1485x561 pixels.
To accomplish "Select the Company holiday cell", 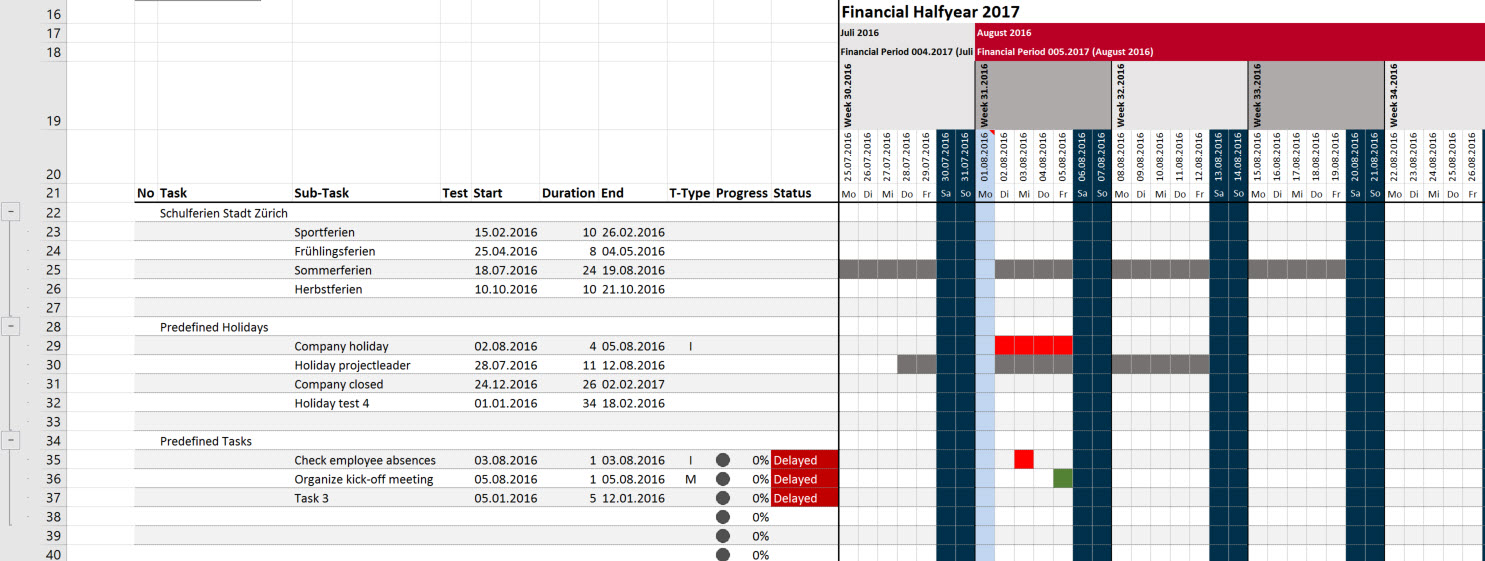I will (x=341, y=346).
